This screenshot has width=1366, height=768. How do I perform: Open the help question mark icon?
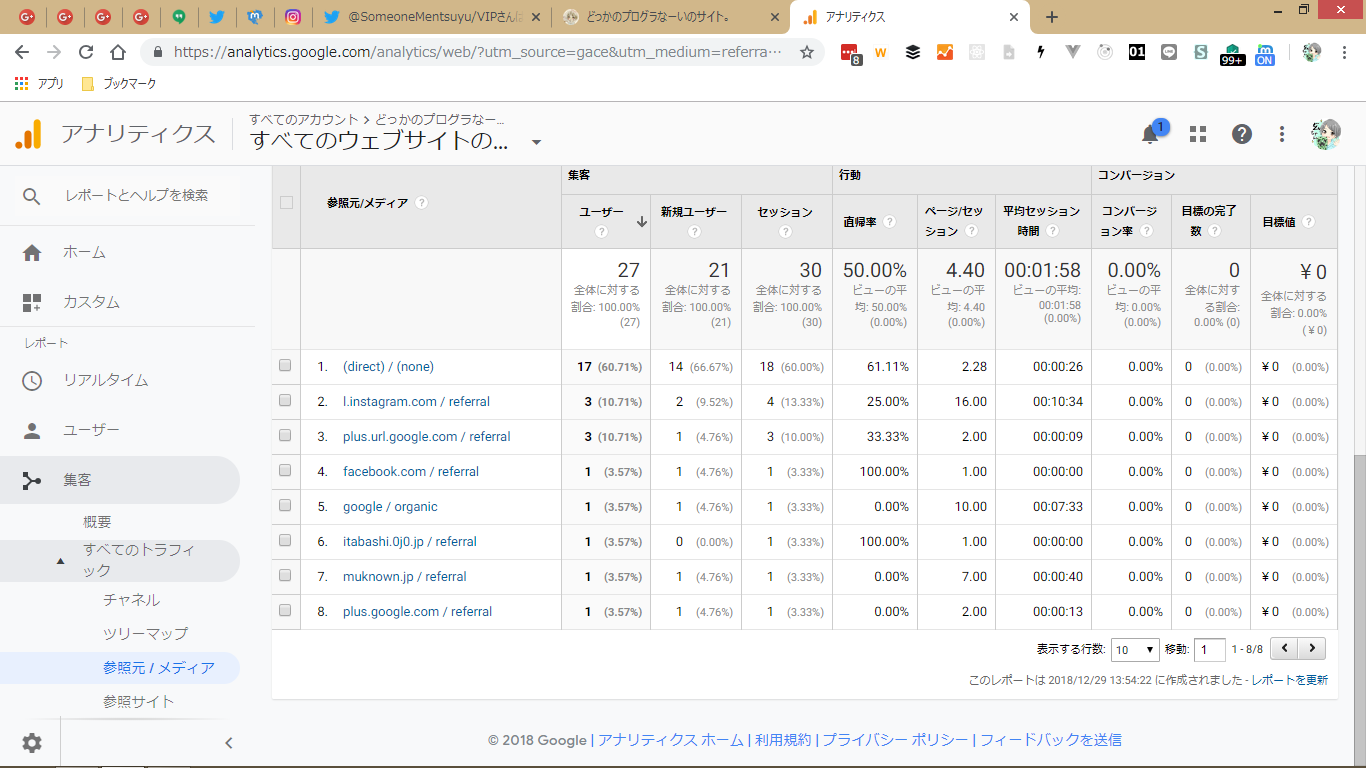click(1241, 134)
